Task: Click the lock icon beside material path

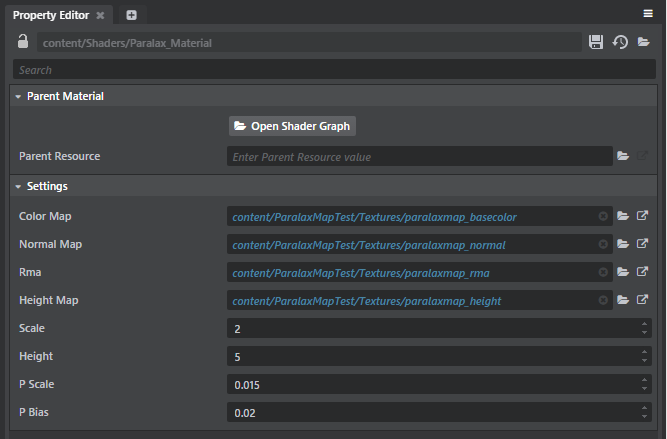Action: [24, 43]
